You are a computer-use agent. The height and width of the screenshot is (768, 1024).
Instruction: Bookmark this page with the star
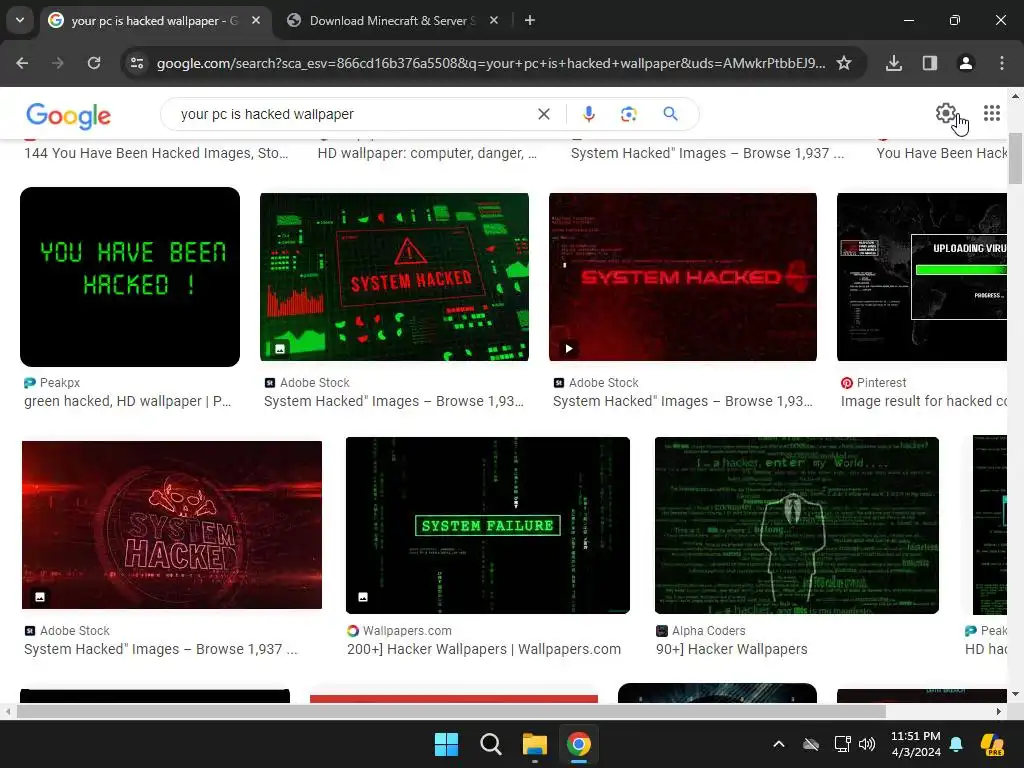[844, 63]
